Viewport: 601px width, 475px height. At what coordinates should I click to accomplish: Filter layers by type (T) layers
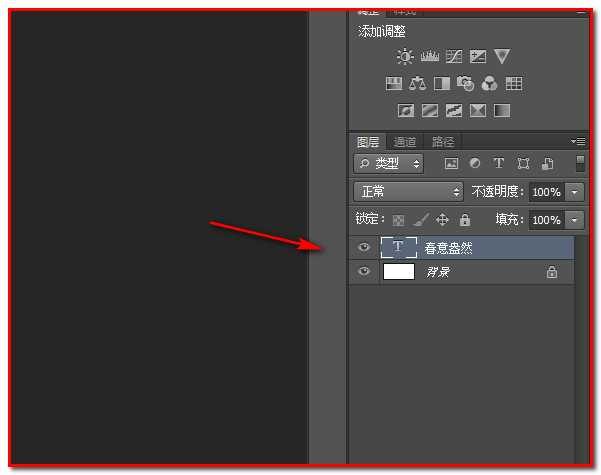click(498, 163)
